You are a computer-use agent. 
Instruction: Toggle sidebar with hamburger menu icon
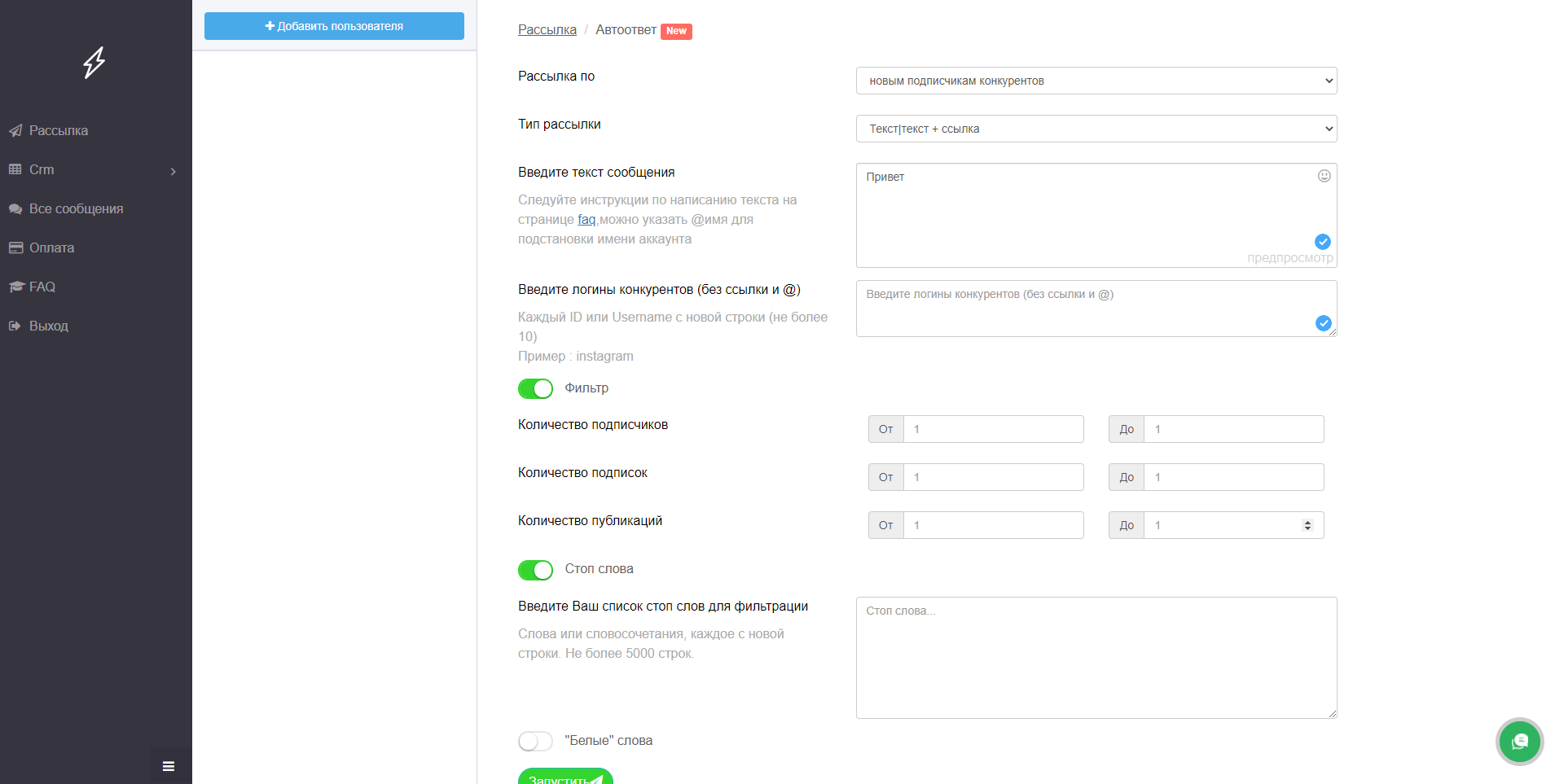[x=169, y=766]
